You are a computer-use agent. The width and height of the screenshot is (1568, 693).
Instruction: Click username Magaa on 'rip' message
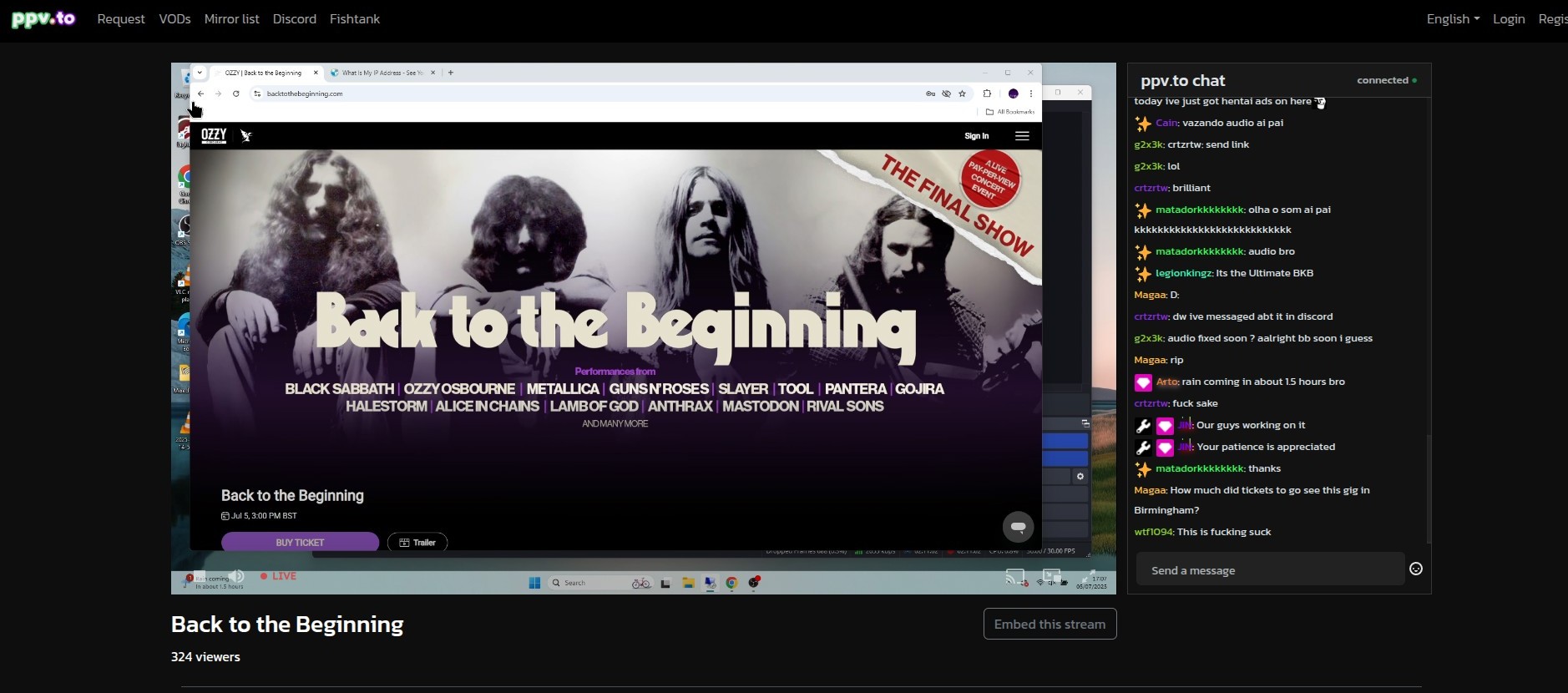(x=1150, y=360)
